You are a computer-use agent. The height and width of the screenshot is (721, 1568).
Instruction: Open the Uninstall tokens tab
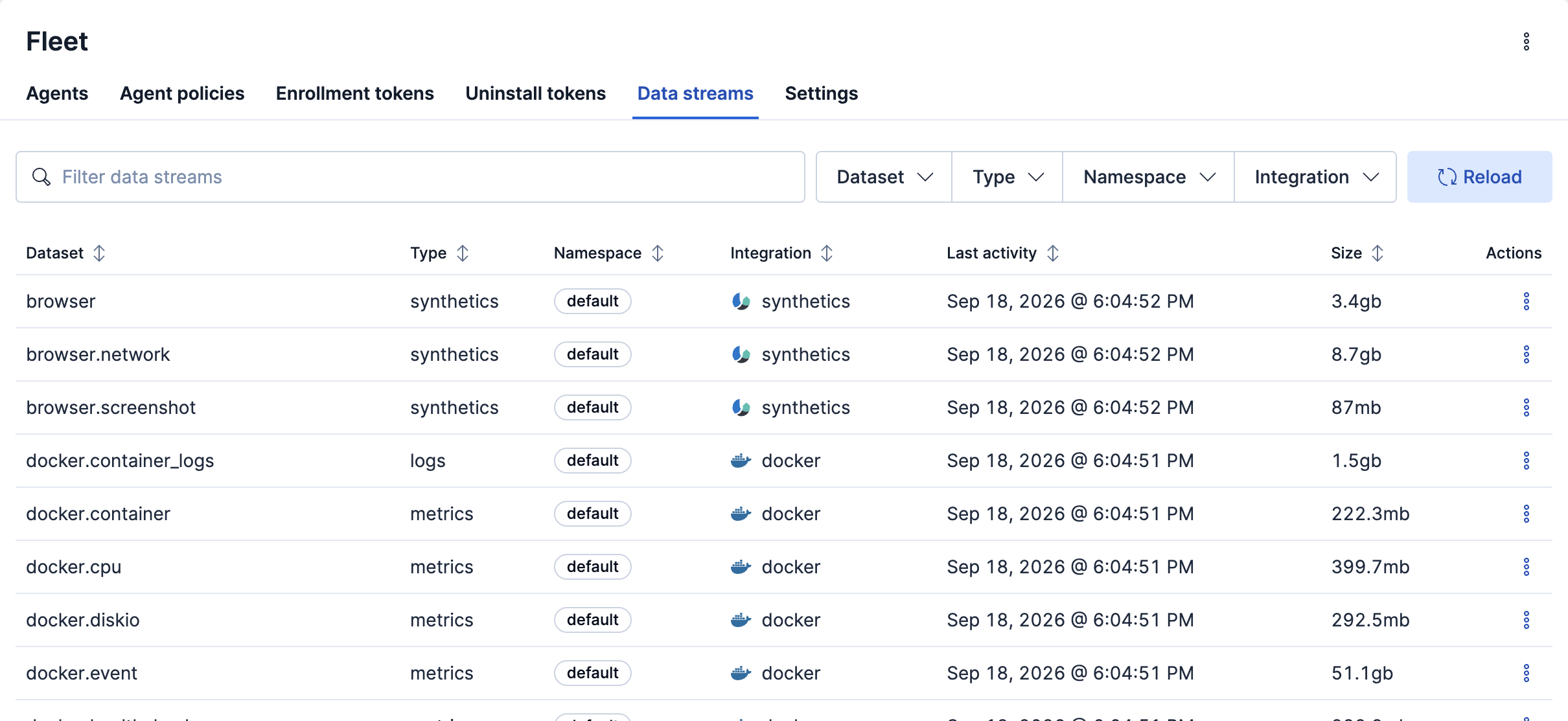pos(536,93)
